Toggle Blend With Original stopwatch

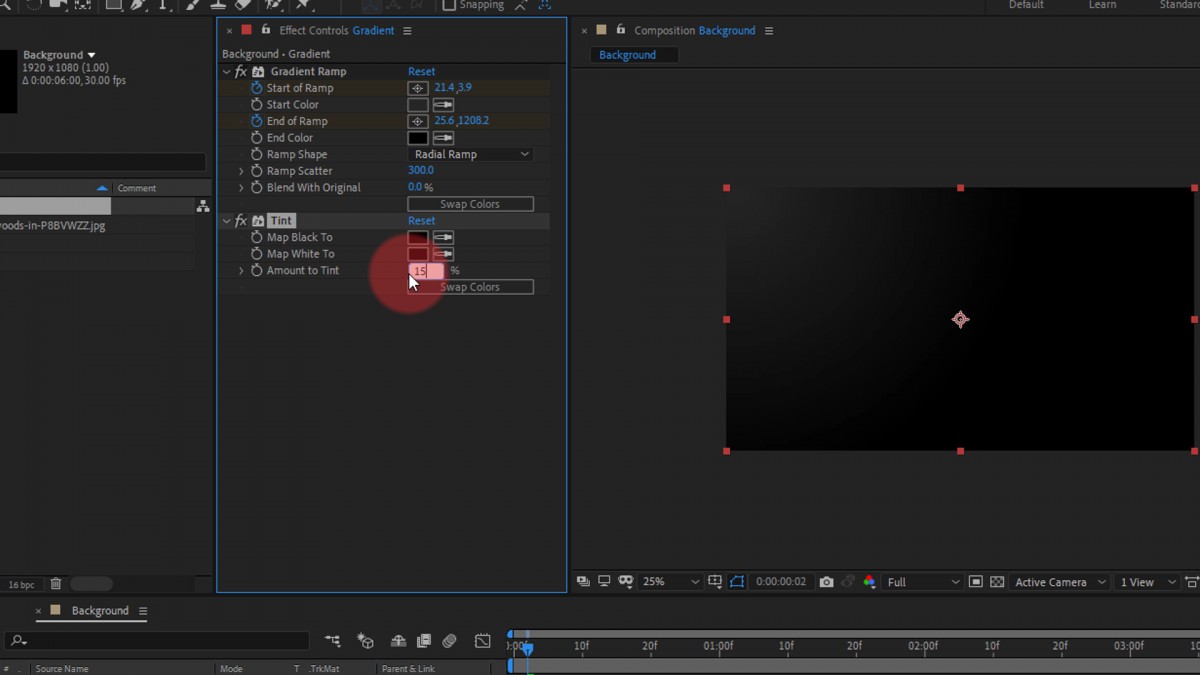point(256,187)
